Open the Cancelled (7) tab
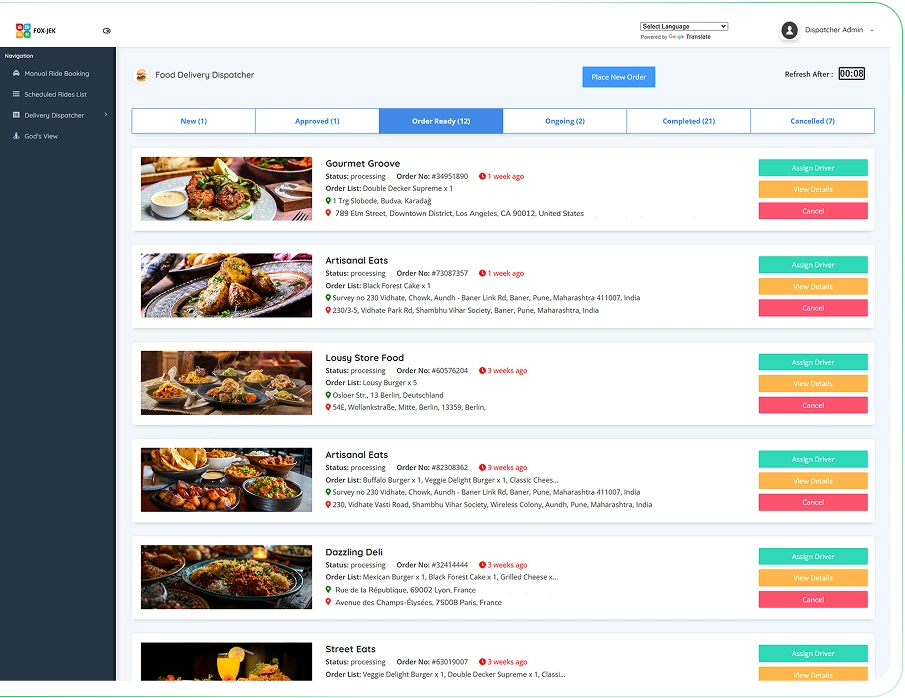905x698 pixels. tap(811, 120)
